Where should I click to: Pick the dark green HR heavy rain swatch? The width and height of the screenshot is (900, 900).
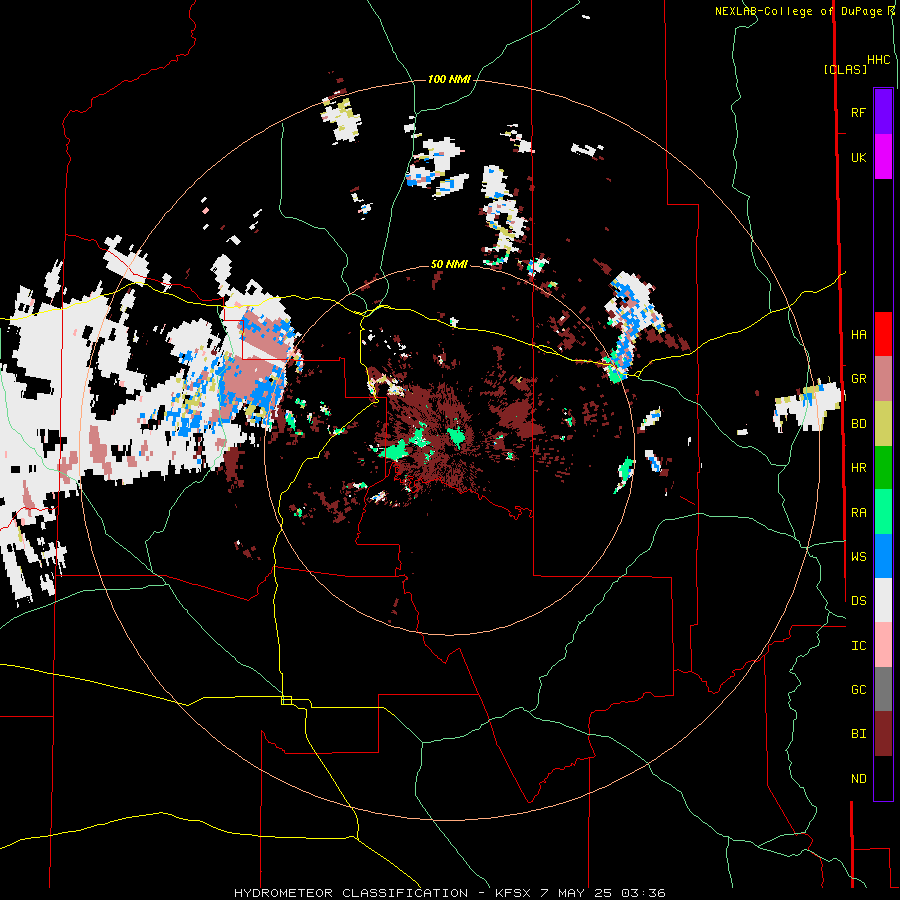(883, 468)
